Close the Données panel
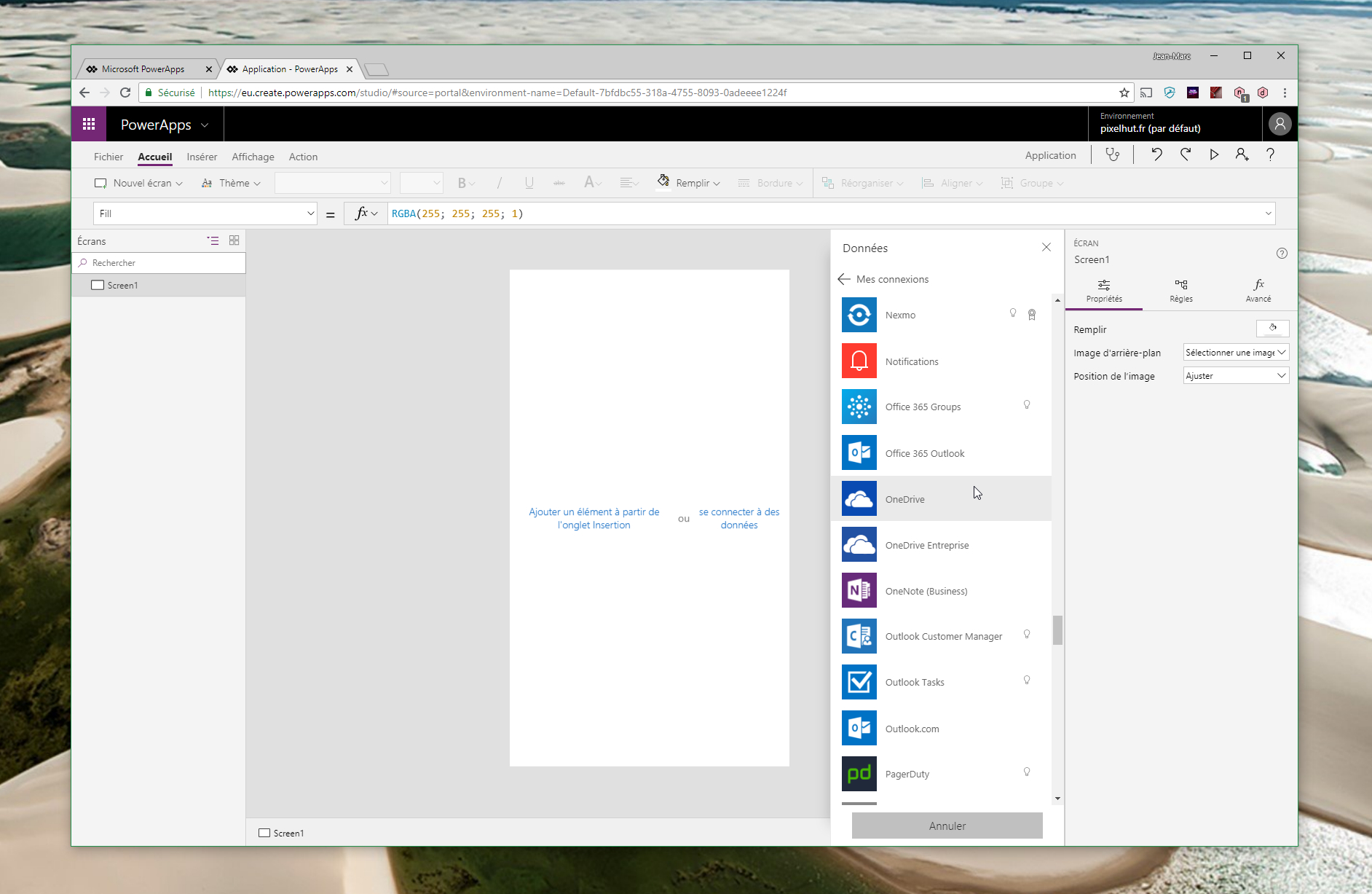Viewport: 1372px width, 894px height. [x=1046, y=248]
